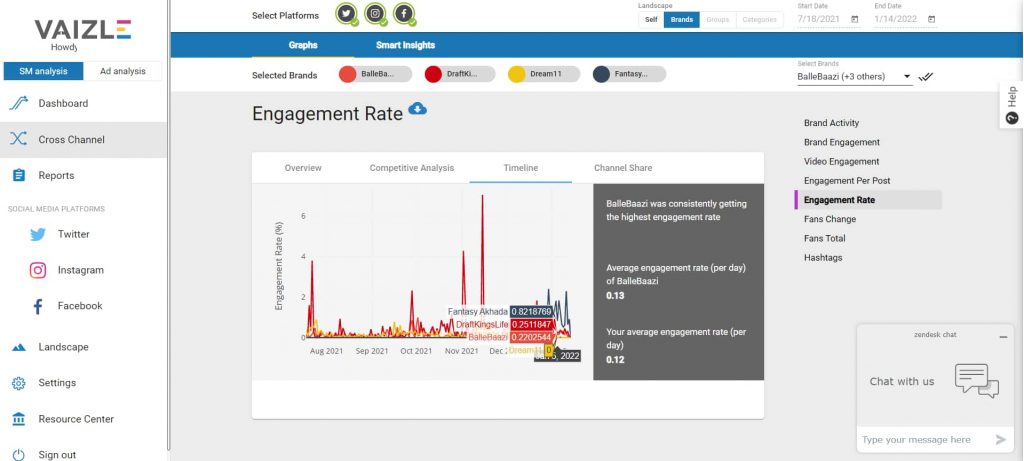
Task: Click the Fantasy dark blue brand chip
Action: coord(630,74)
